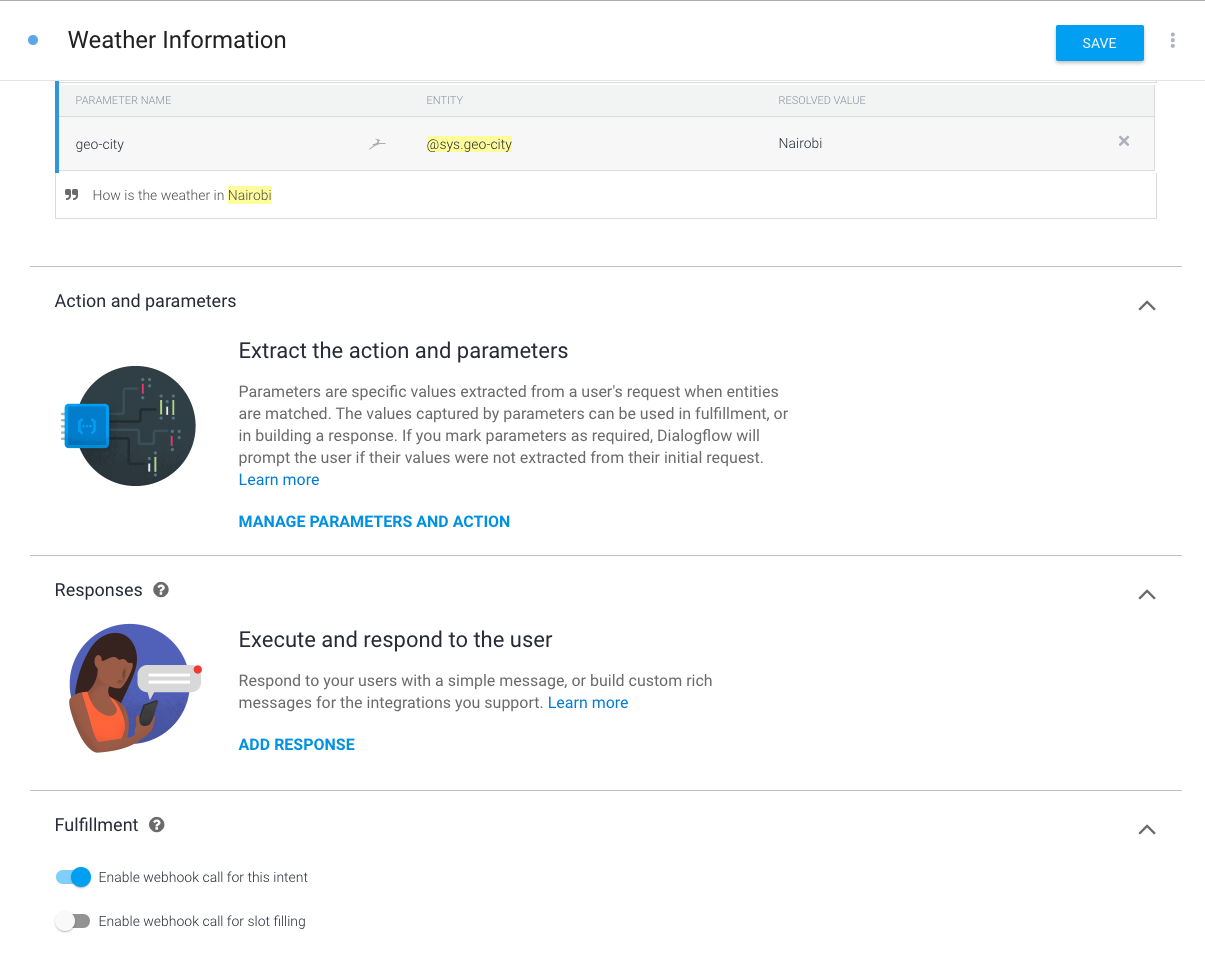
Task: Click the geo-city parameter annotation icon
Action: coord(377,144)
